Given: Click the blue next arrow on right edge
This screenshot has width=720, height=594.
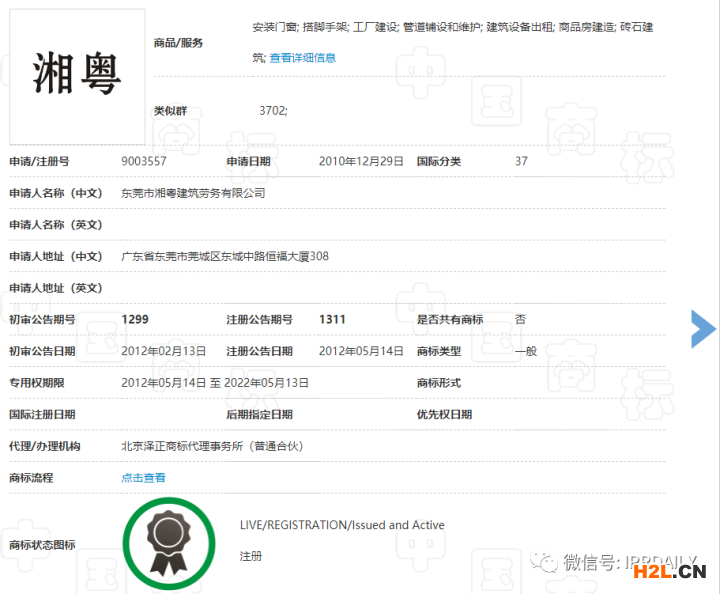Looking at the screenshot, I should point(704,329).
